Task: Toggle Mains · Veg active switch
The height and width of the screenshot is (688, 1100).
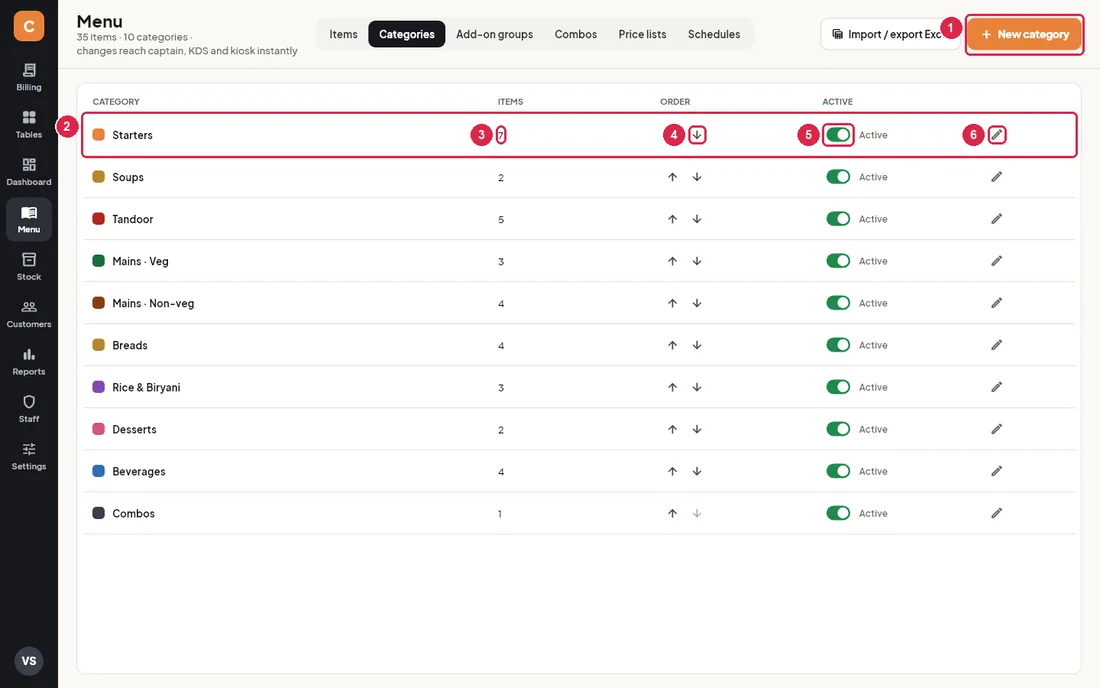Action: [838, 261]
